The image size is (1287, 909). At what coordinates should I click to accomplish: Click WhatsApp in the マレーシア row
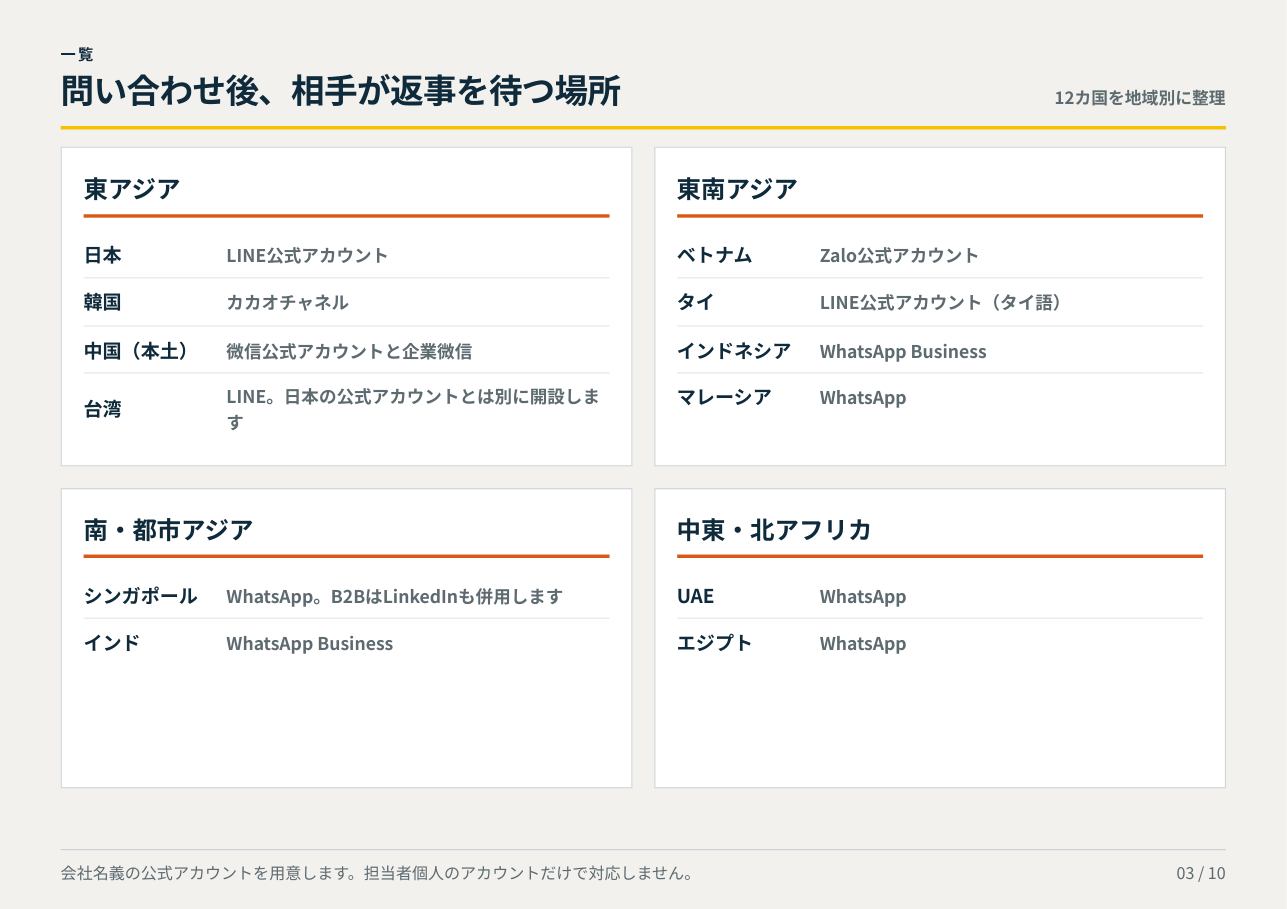[863, 397]
